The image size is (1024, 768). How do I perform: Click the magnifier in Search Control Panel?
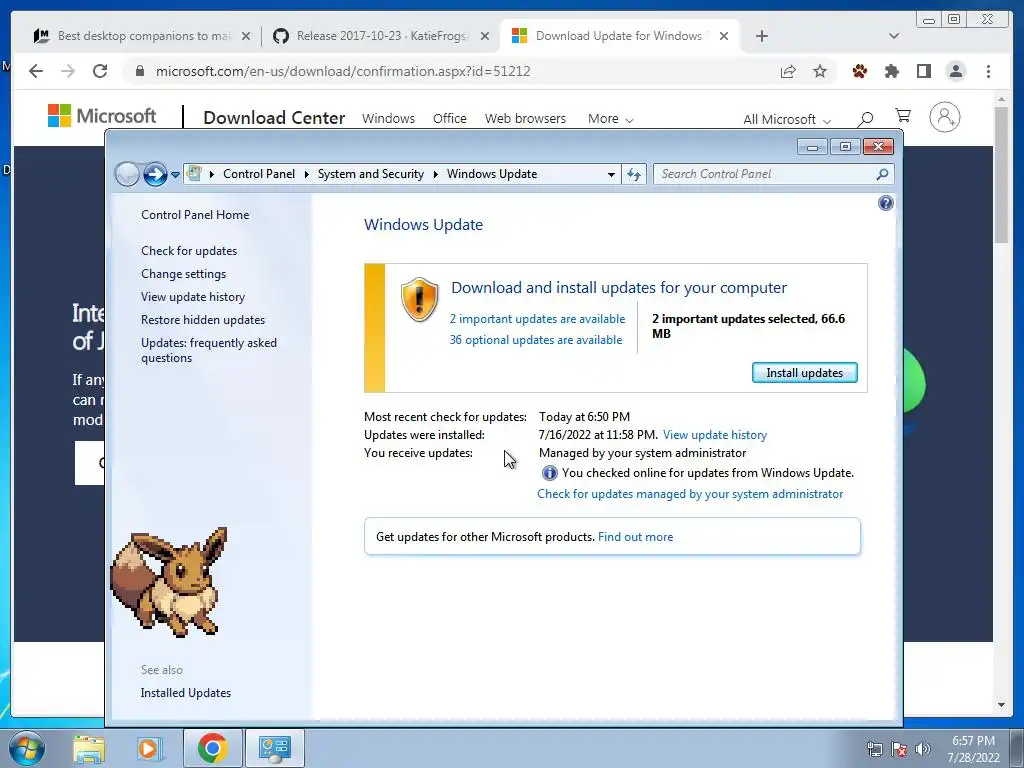[882, 174]
